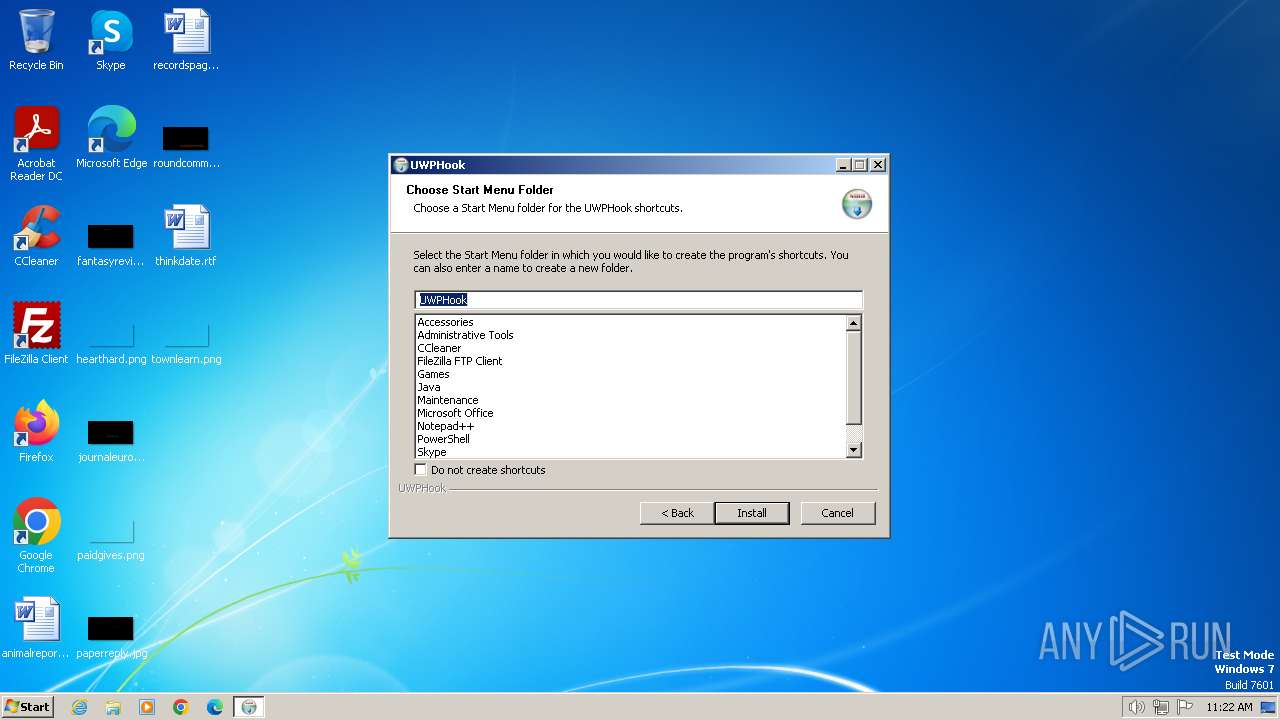
Task: Select Skype in the folder list
Action: 432,452
